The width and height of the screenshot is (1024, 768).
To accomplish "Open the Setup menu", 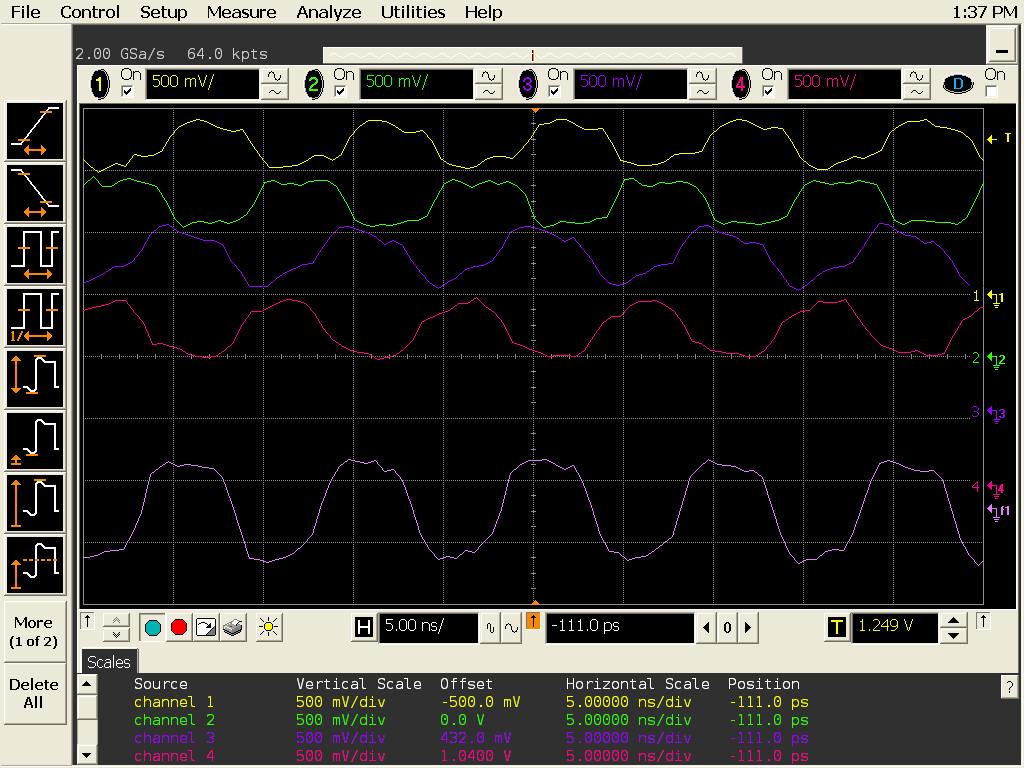I will (163, 12).
